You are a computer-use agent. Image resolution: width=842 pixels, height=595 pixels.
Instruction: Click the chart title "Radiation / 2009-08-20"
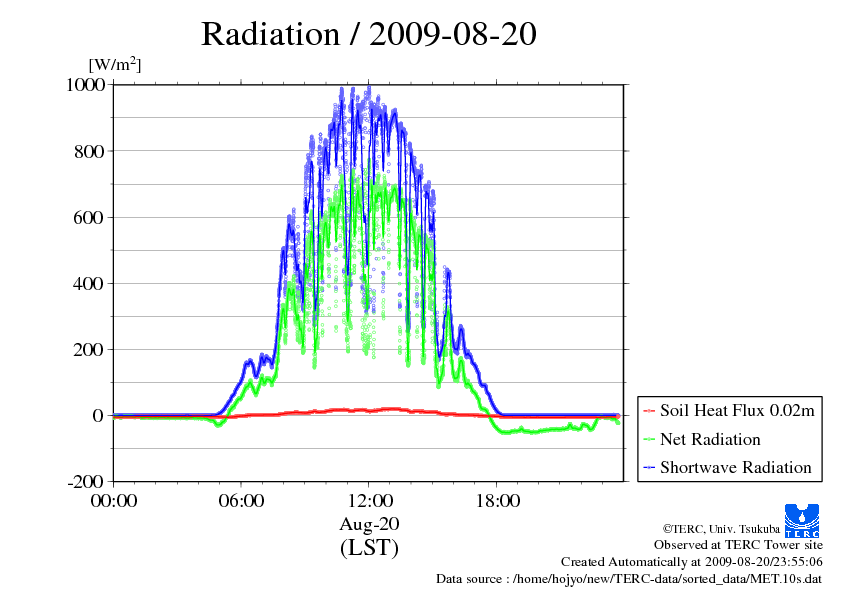pos(369,34)
